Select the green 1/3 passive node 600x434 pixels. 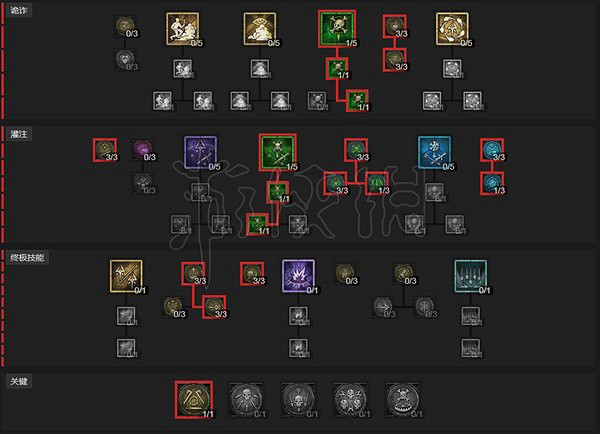click(x=377, y=183)
